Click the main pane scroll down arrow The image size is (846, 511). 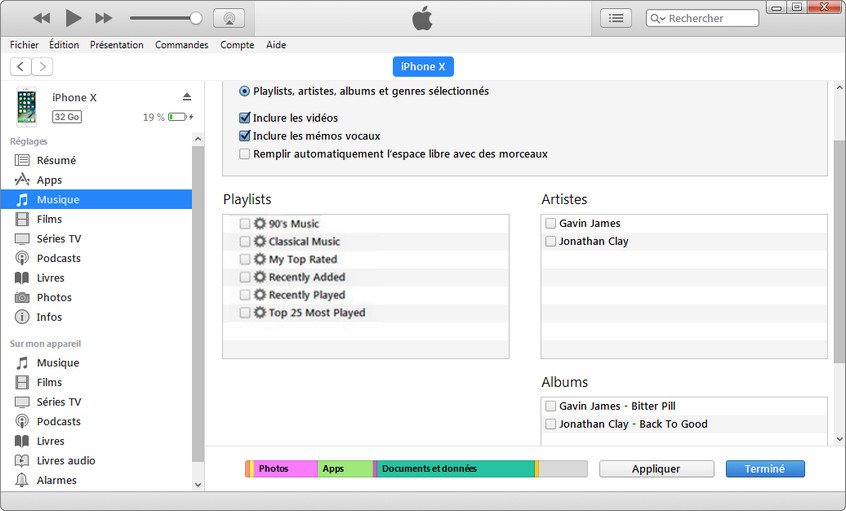[840, 439]
